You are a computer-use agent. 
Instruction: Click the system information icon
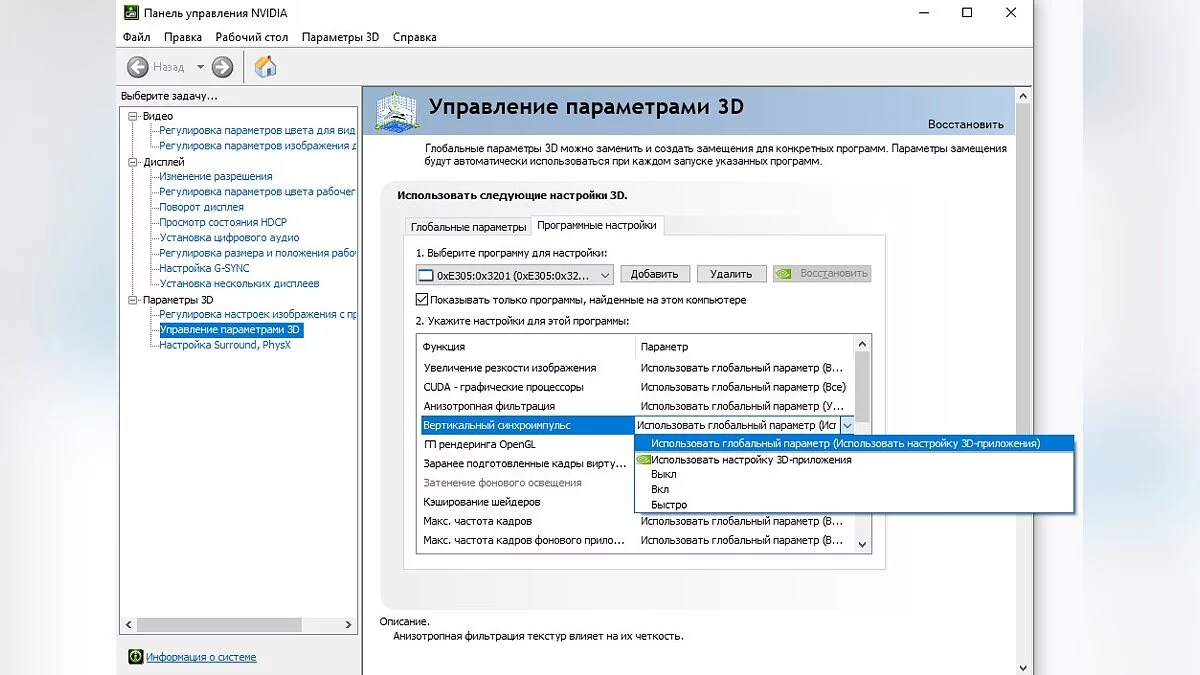pyautogui.click(x=135, y=657)
